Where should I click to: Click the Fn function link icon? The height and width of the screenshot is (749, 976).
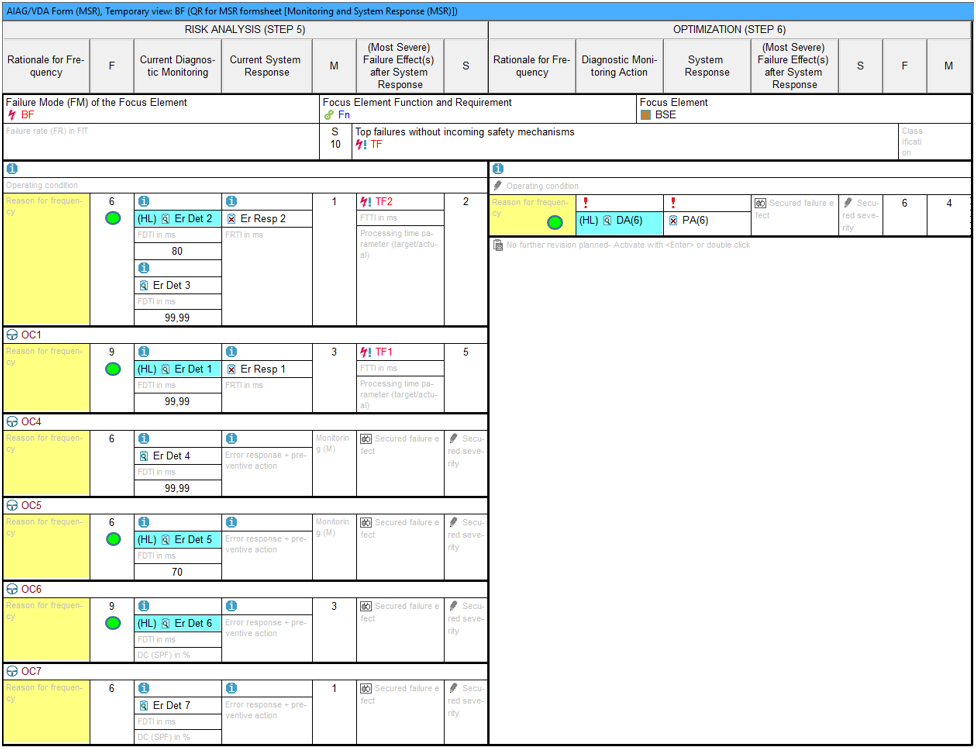329,115
